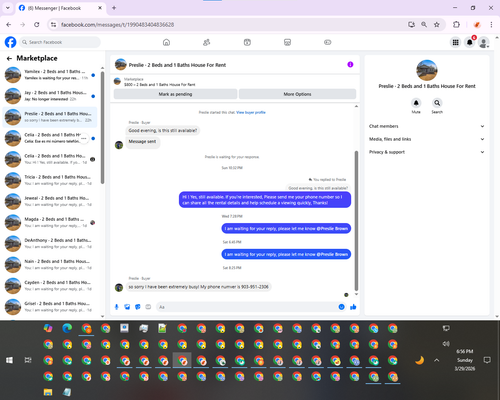Screen dimensions: 500x400
Task: Expand Media, files and links section
Action: 427,139
